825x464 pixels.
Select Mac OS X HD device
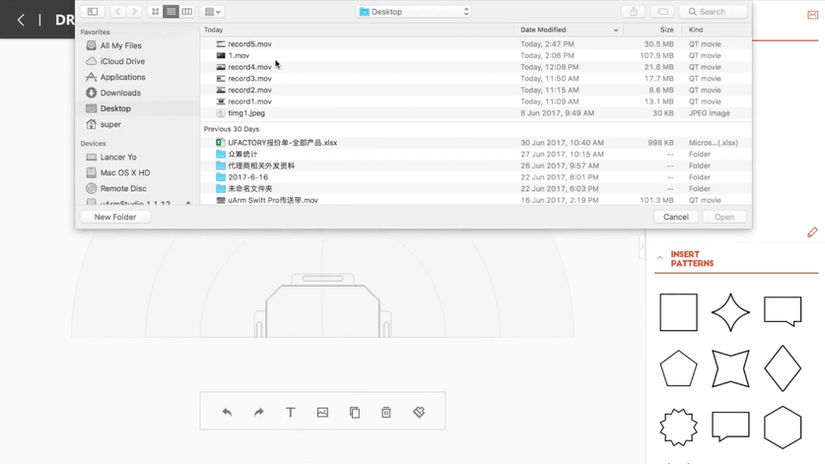click(125, 173)
